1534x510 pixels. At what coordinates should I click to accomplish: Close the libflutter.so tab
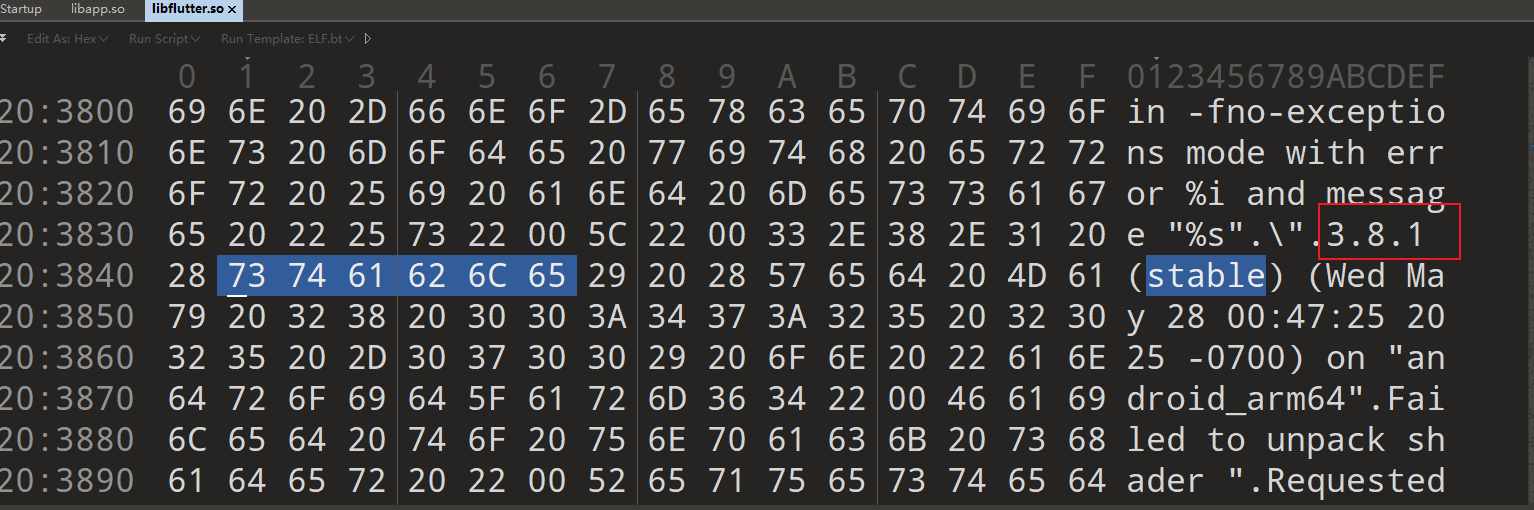pyautogui.click(x=233, y=9)
